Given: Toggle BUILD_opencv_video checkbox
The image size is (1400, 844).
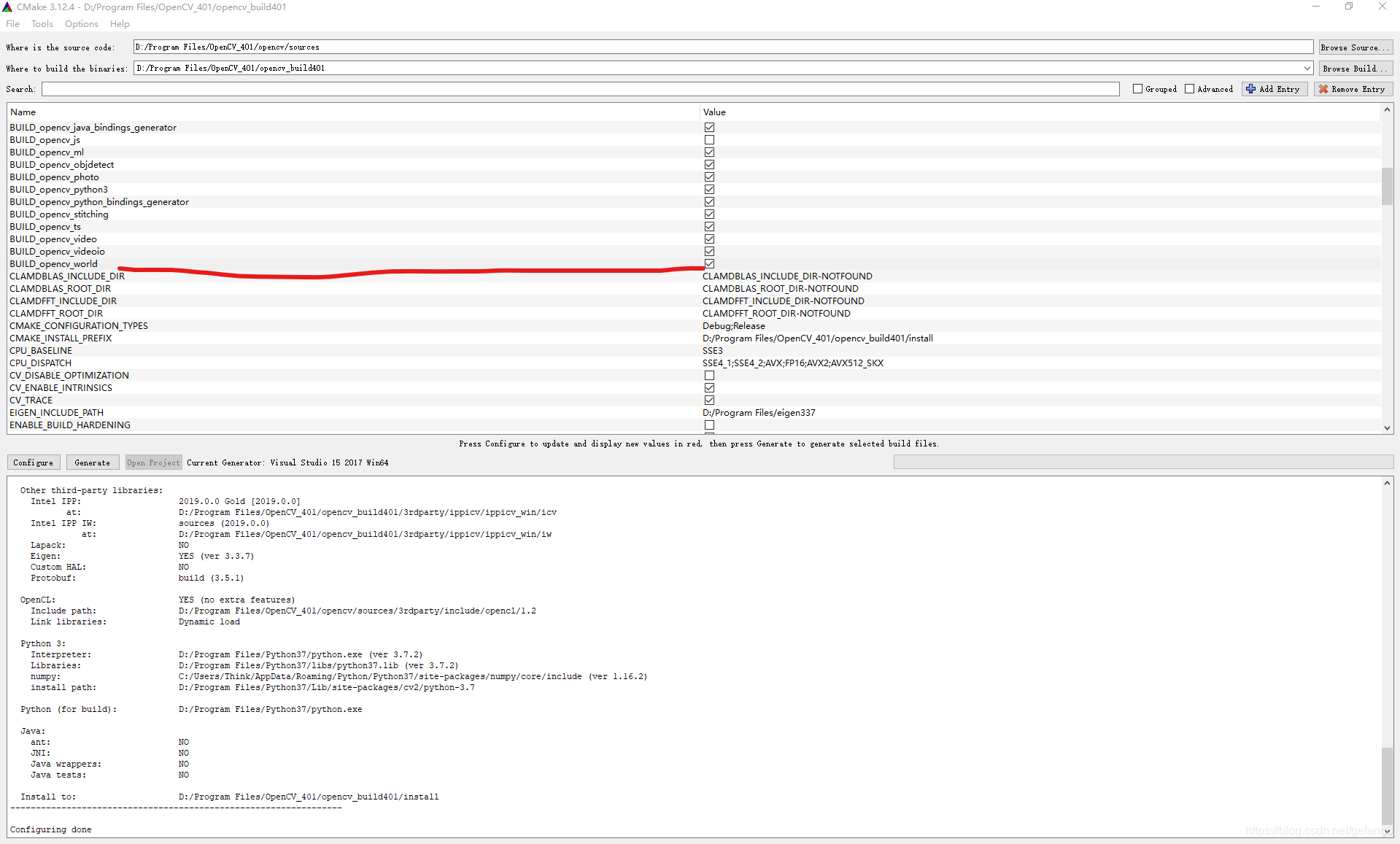Looking at the screenshot, I should (x=709, y=239).
